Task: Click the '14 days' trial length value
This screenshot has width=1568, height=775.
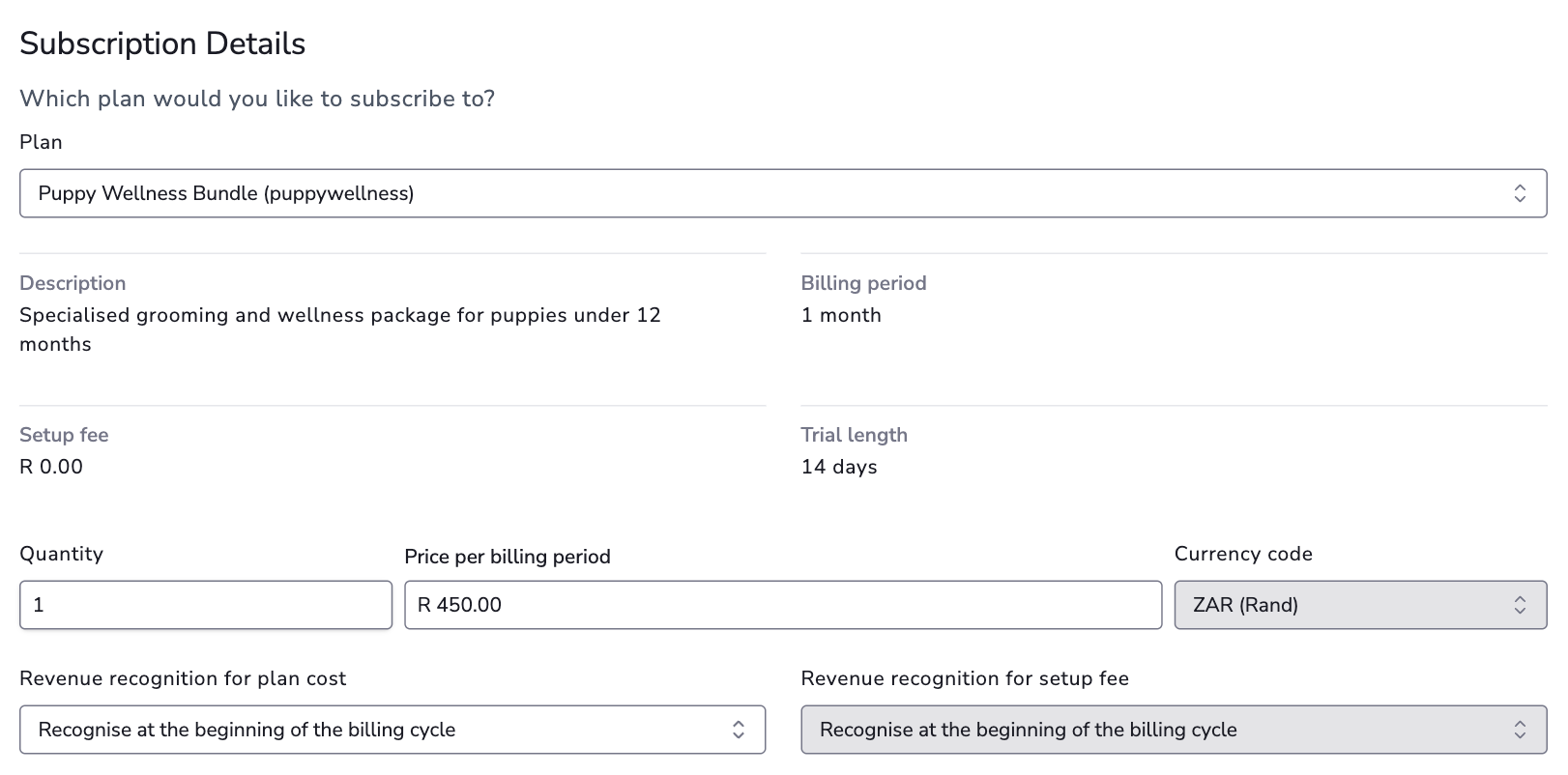Action: pos(839,467)
